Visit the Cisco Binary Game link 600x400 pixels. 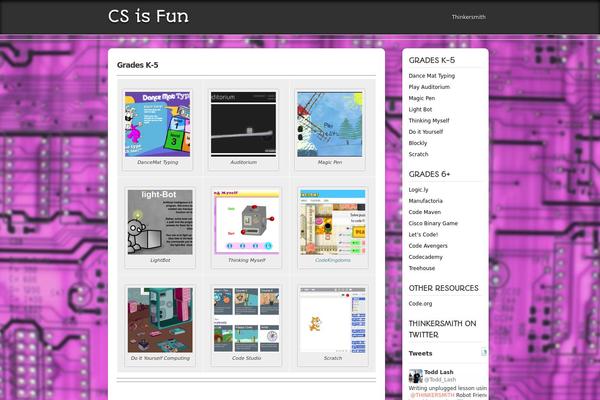point(433,223)
